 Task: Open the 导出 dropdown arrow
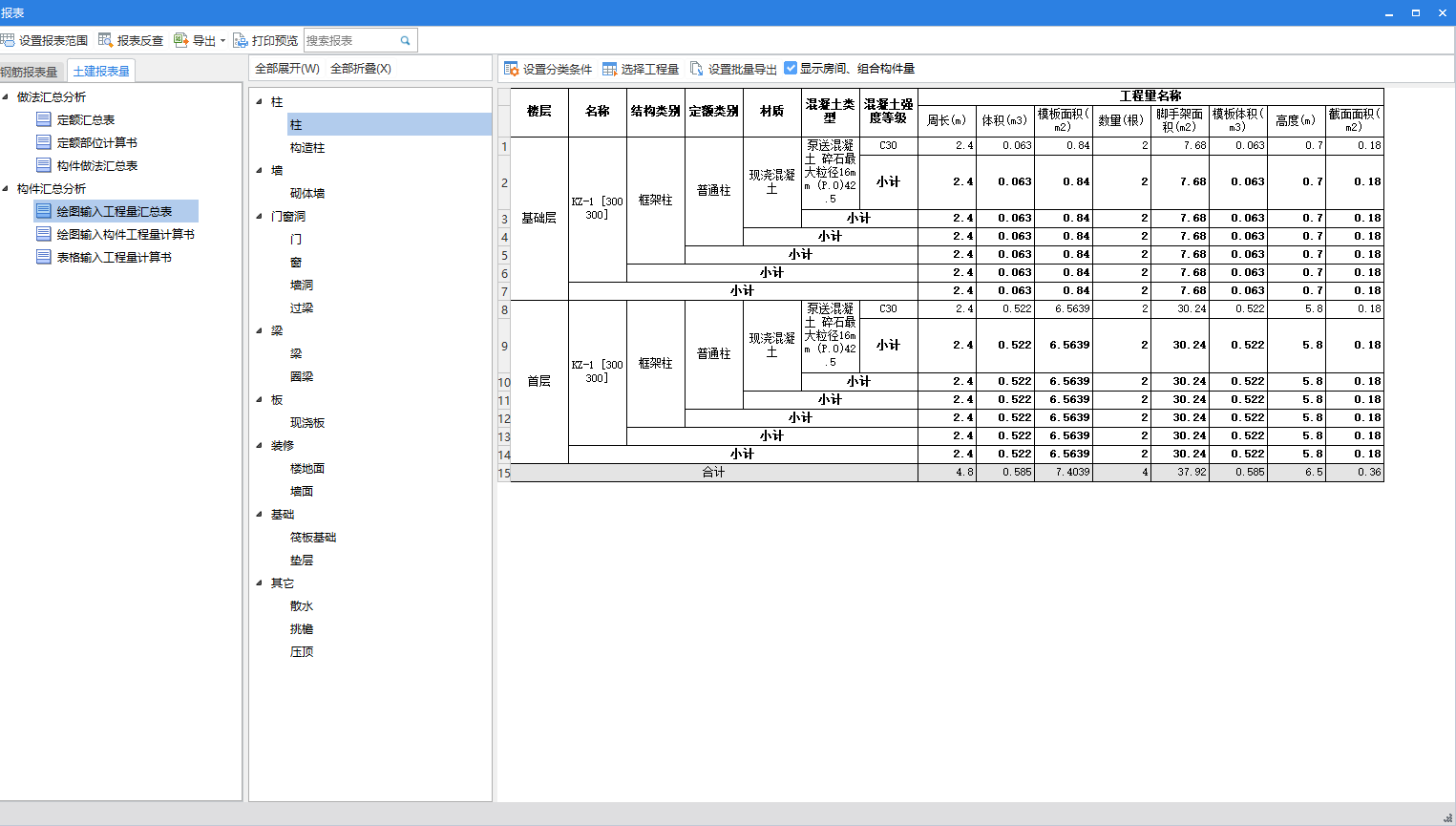[222, 41]
